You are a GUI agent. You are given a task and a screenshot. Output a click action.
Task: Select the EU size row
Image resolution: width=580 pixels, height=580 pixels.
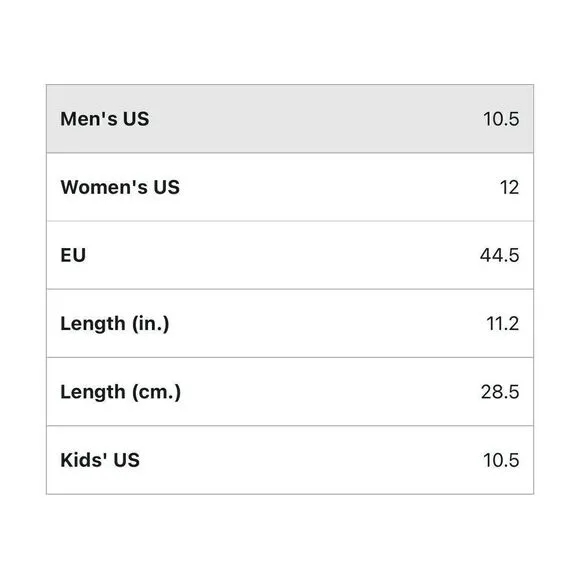290,255
